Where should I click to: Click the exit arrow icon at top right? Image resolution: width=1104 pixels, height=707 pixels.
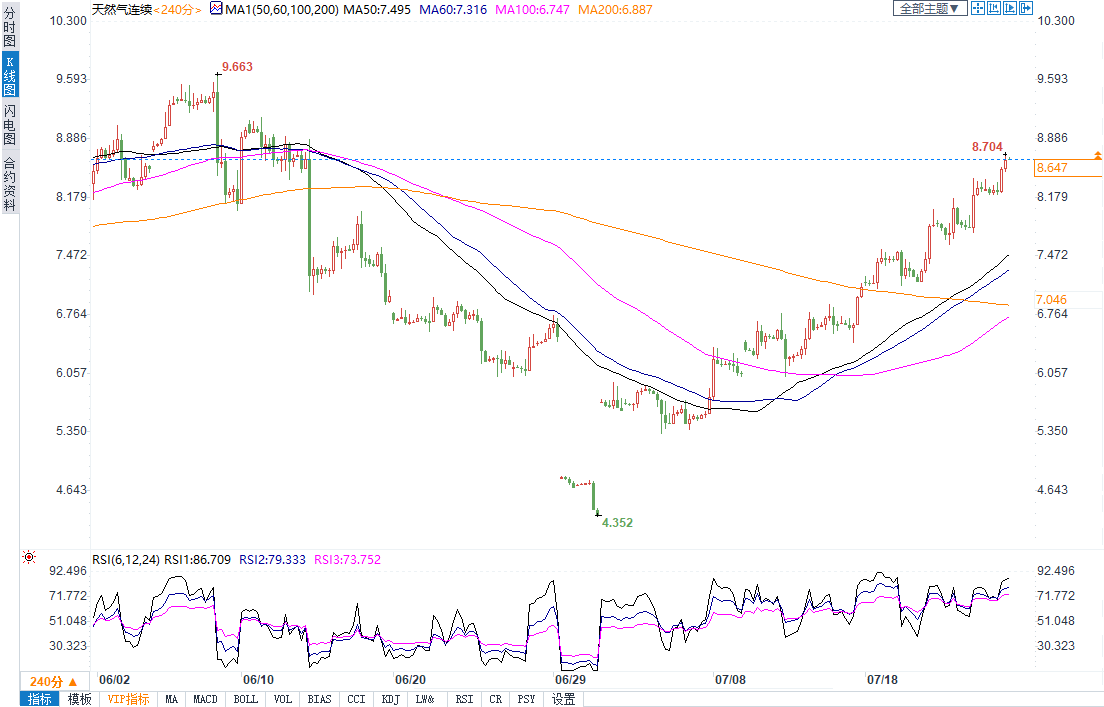click(1026, 8)
